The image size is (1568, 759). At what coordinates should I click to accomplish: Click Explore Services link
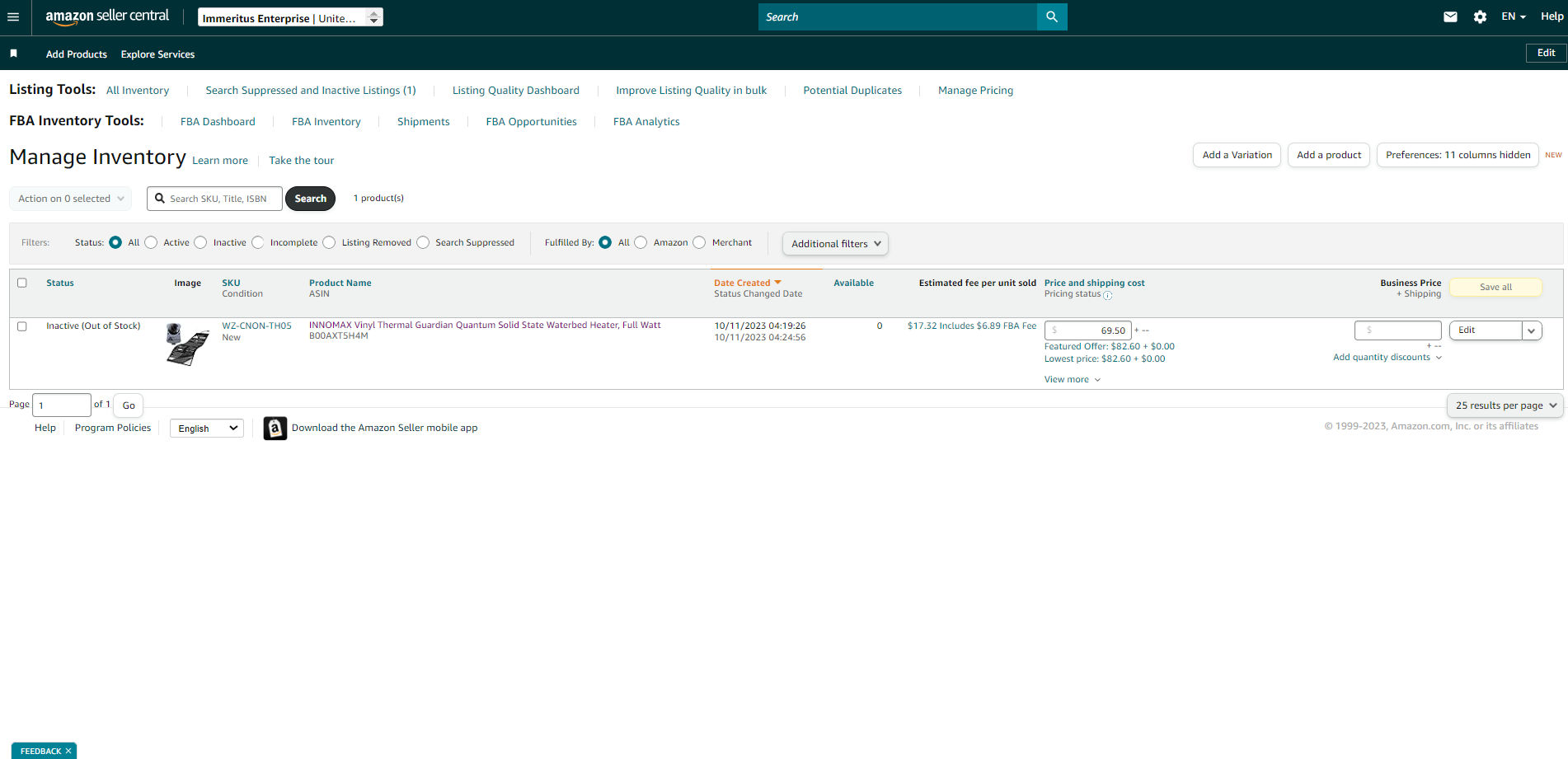tap(157, 54)
